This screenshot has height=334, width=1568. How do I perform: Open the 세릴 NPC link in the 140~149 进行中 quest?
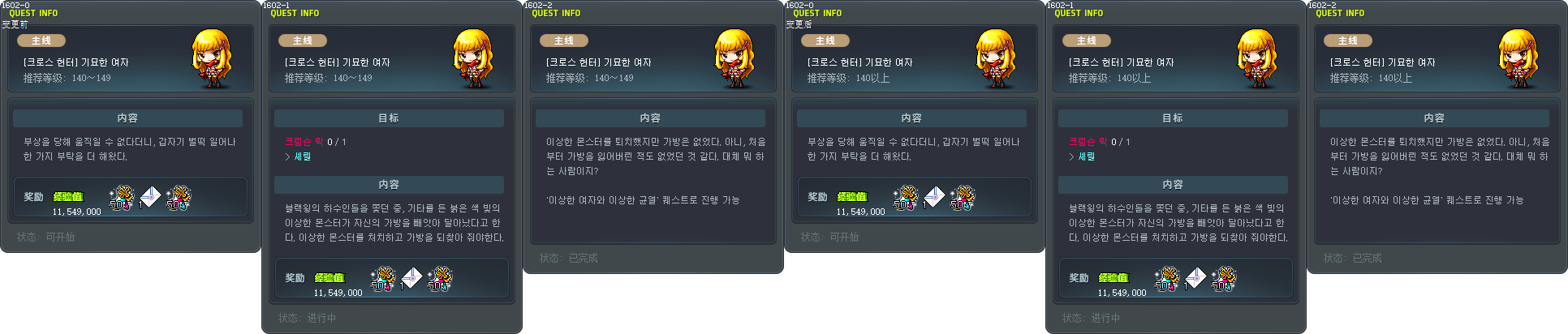pyautogui.click(x=302, y=156)
